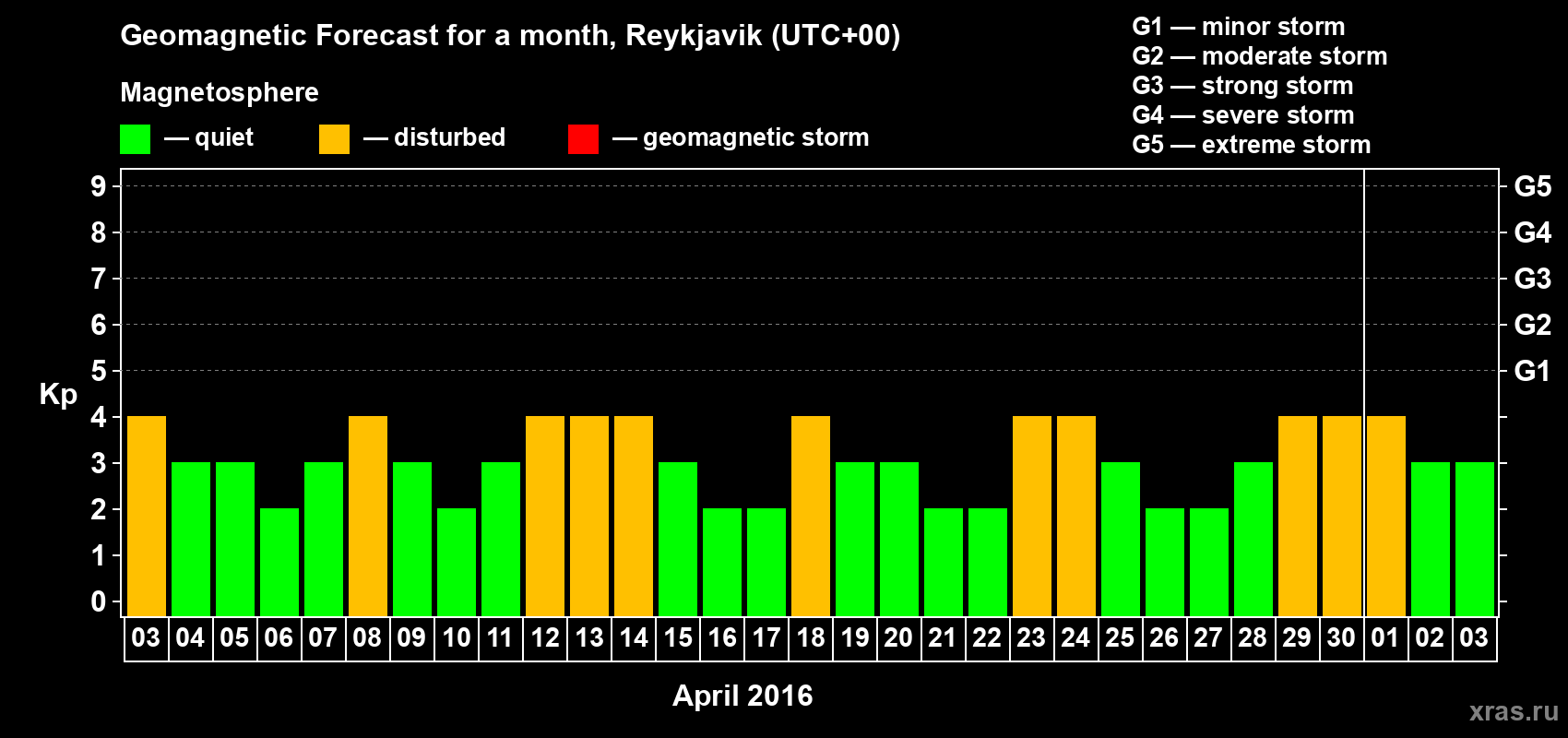
Task: Select the green bar above date 22
Action: (x=988, y=563)
